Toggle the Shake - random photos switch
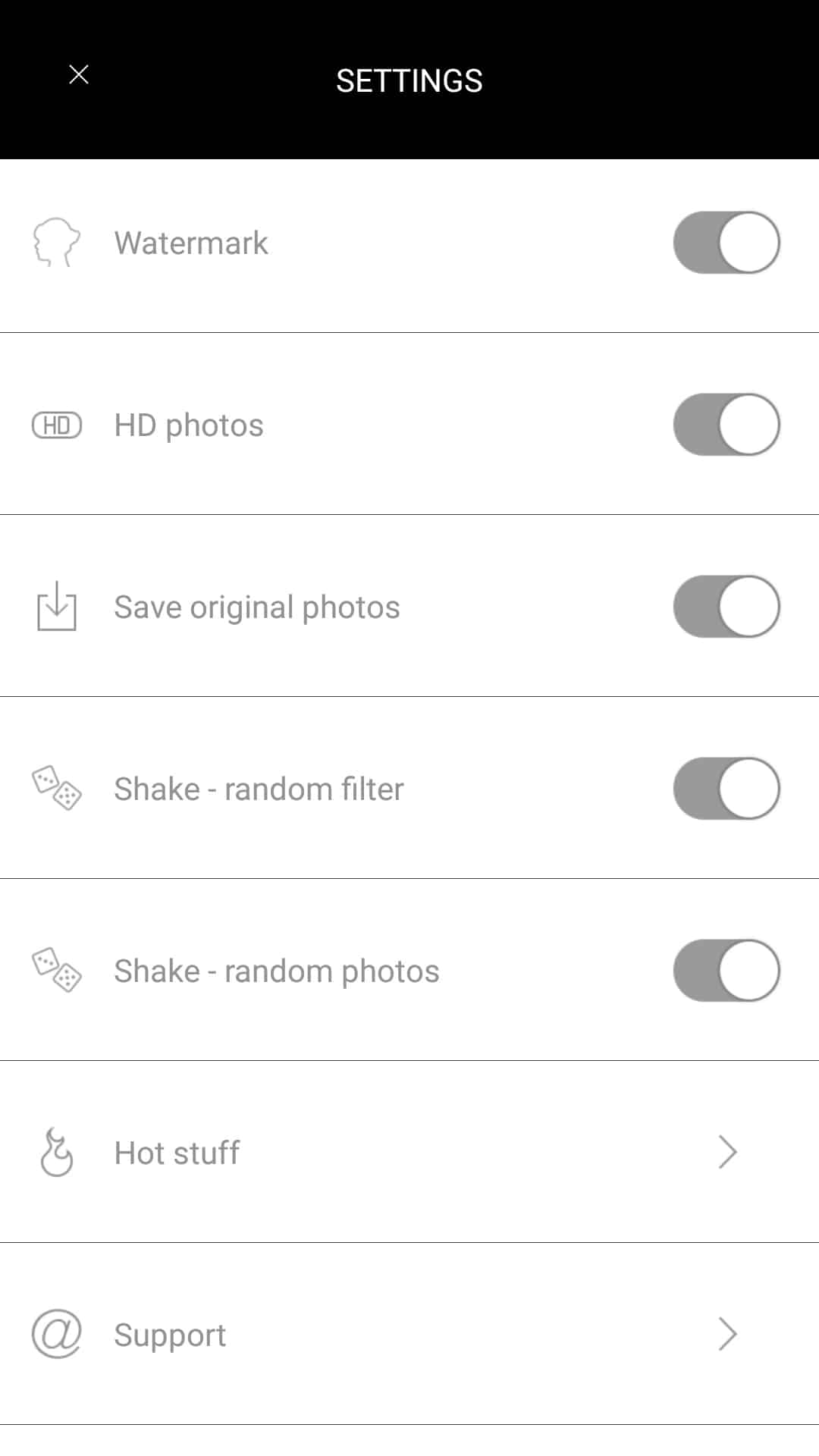Viewport: 819px width, 1456px height. pos(726,971)
